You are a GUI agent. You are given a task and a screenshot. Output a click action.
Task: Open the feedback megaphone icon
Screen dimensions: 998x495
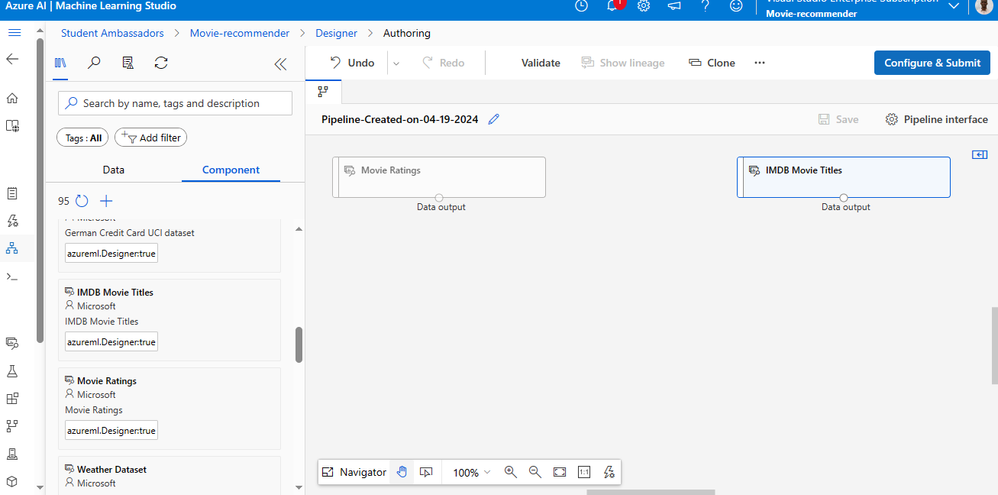click(x=674, y=6)
